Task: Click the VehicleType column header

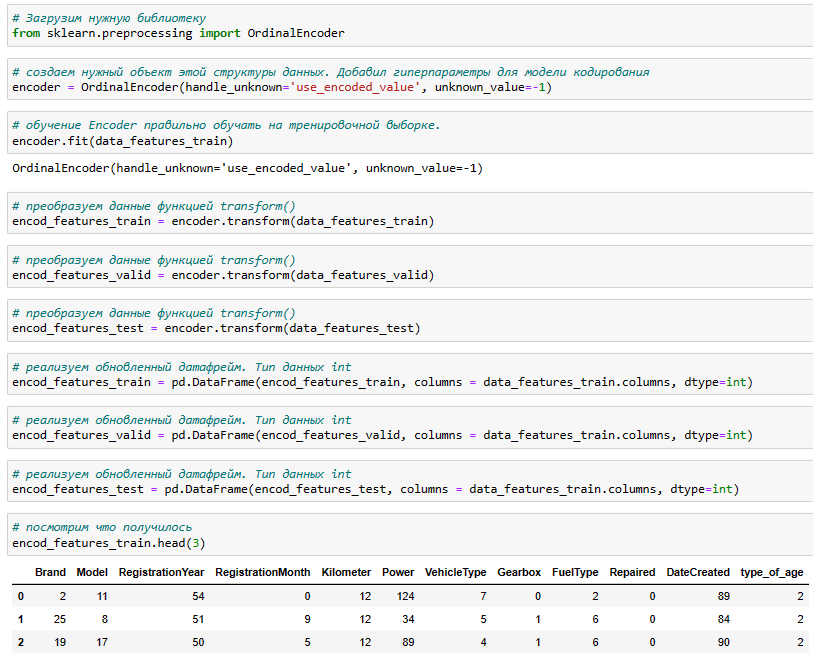Action: [455, 572]
